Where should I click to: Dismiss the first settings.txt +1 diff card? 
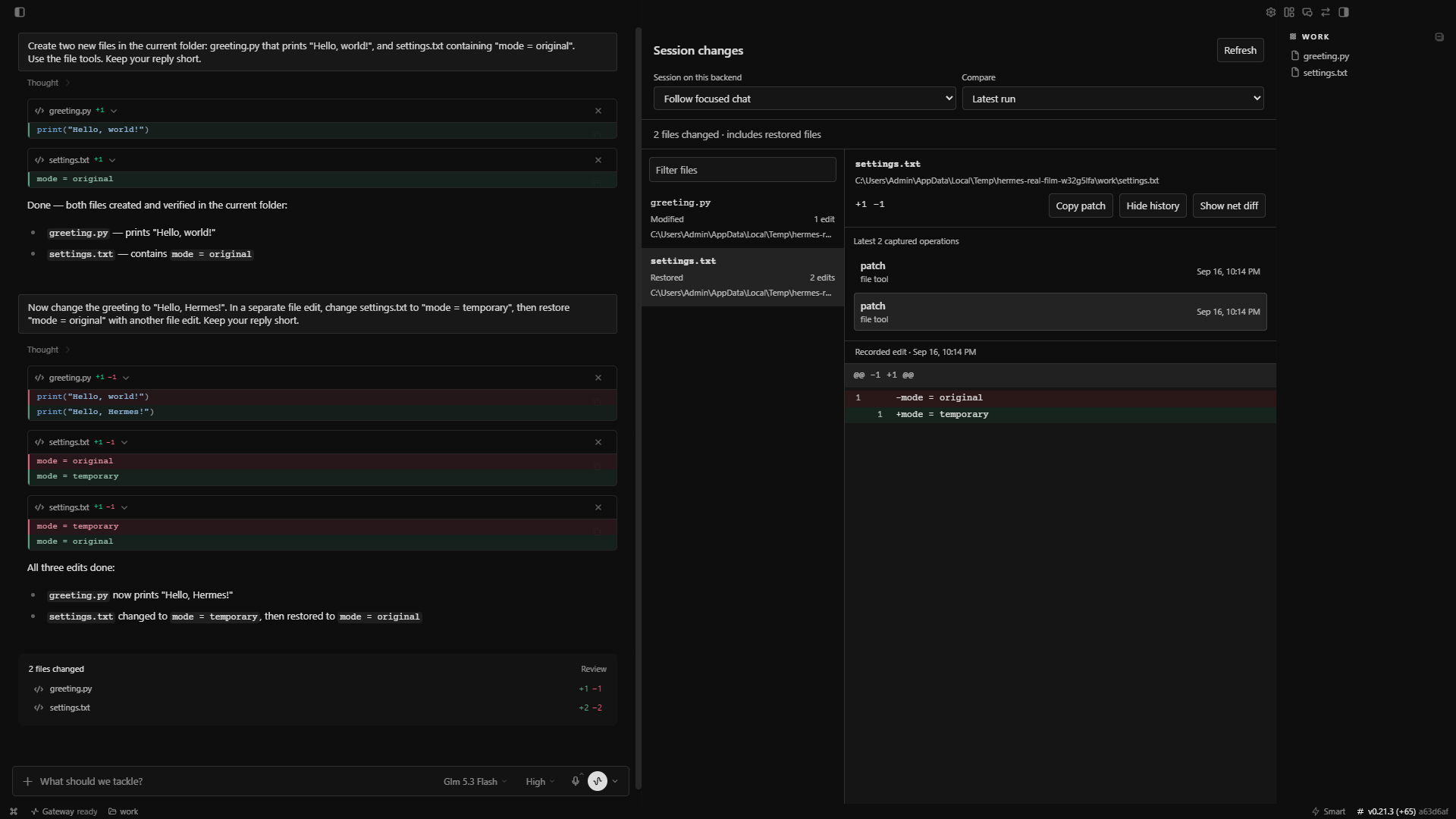click(x=598, y=160)
